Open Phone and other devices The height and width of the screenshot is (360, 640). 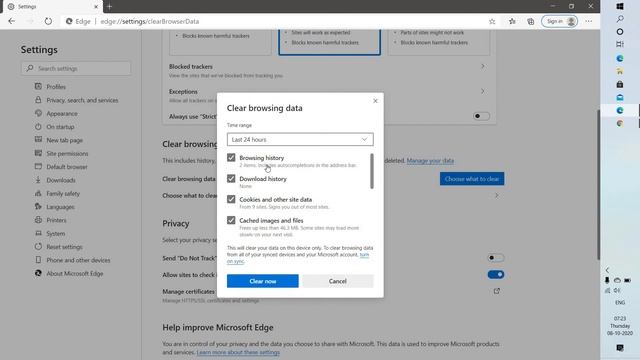(x=78, y=260)
